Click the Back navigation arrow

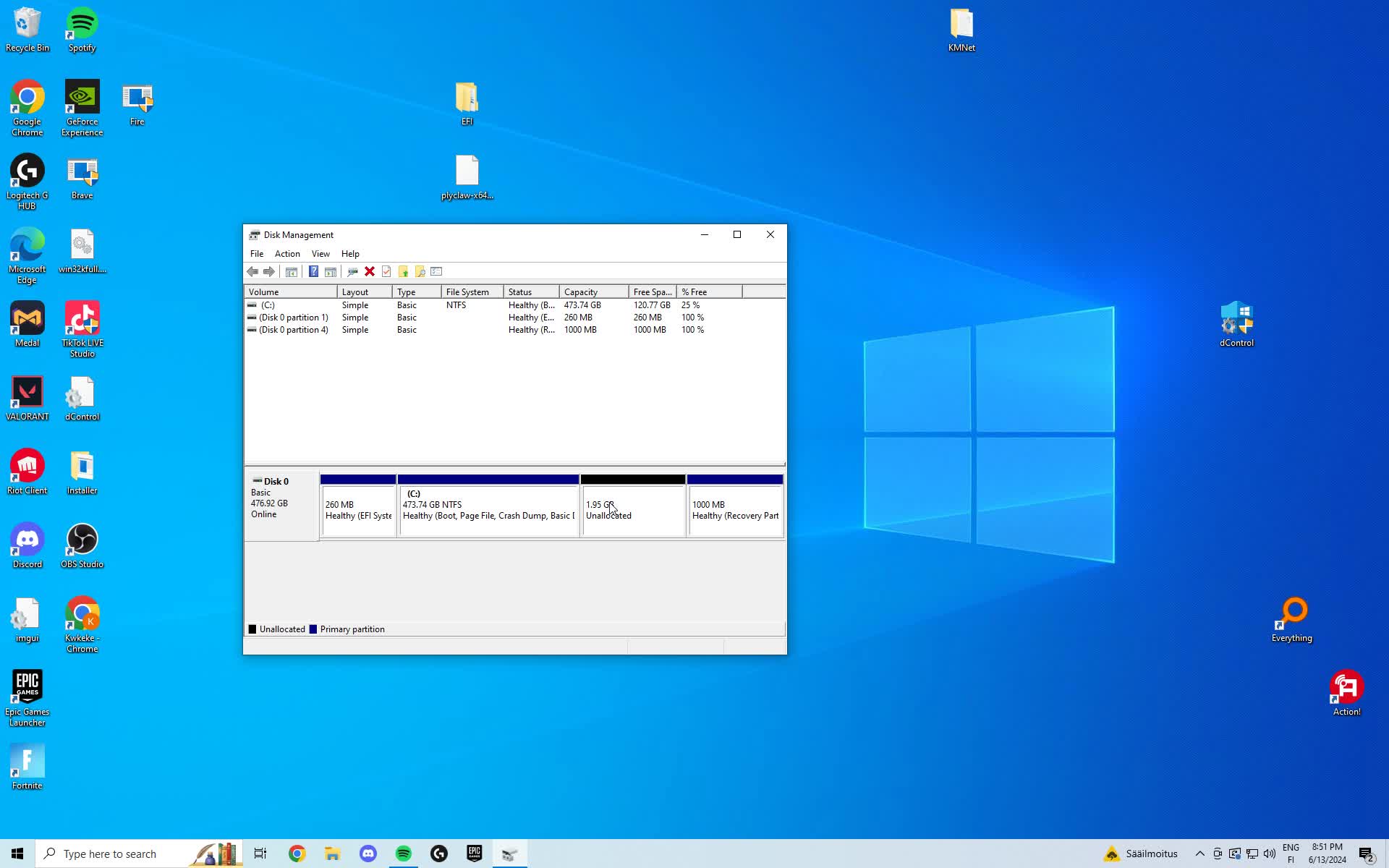(x=252, y=272)
